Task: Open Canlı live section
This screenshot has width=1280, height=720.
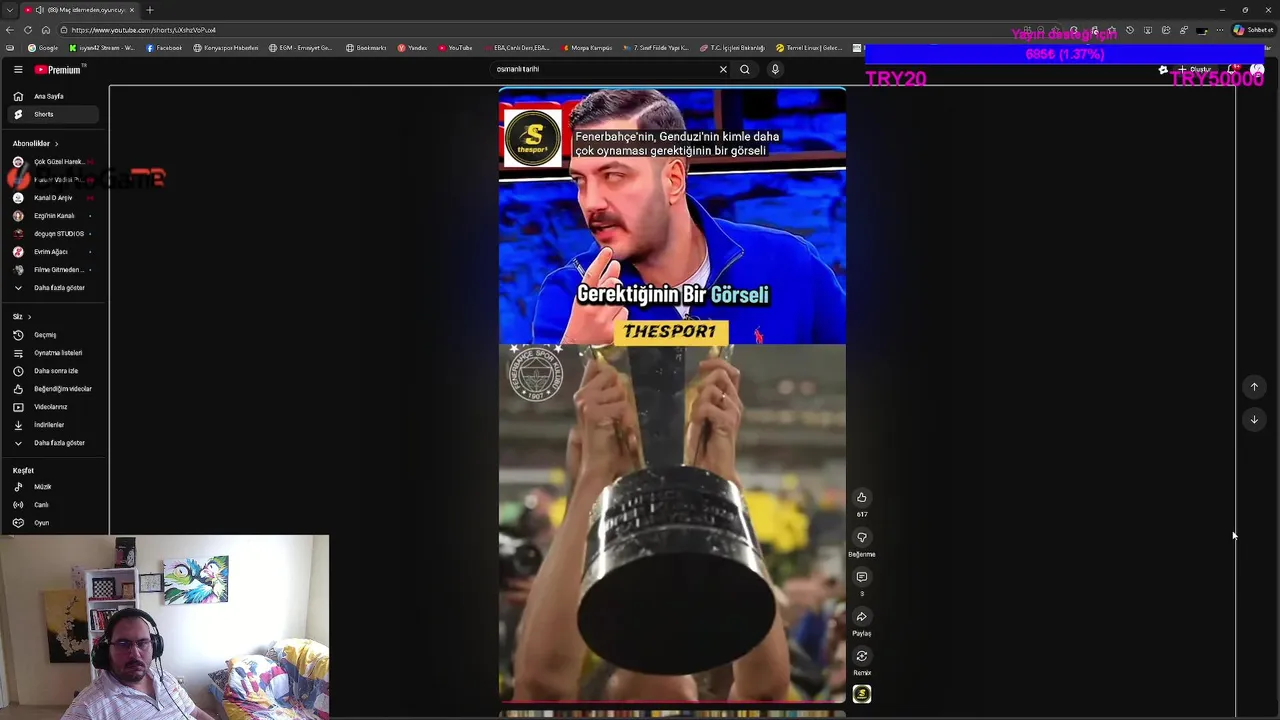Action: point(55,505)
